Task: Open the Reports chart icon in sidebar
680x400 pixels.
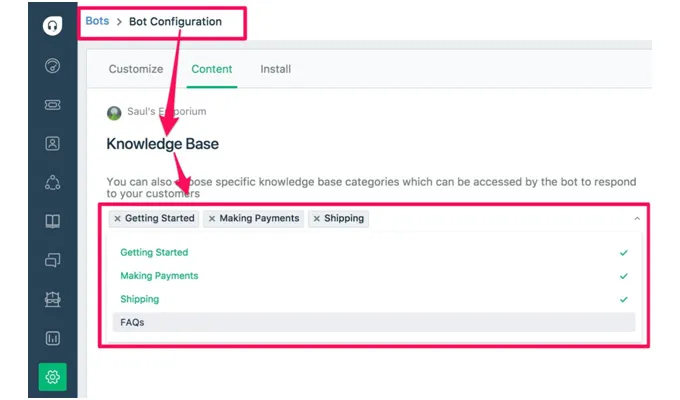Action: coord(53,338)
